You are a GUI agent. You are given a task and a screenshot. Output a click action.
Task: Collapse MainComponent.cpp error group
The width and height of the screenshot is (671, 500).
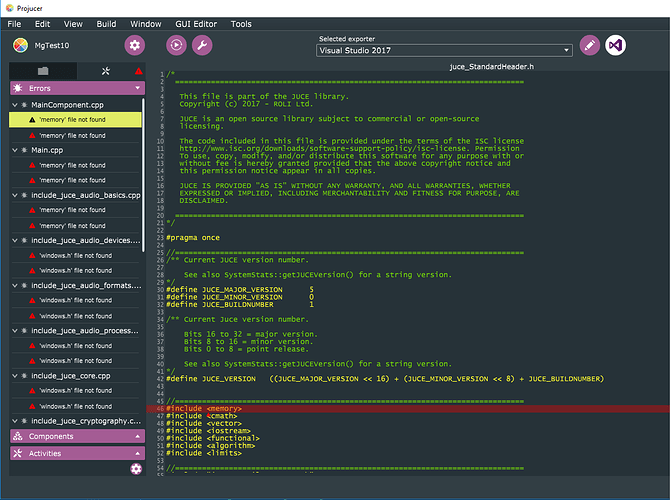(17, 105)
